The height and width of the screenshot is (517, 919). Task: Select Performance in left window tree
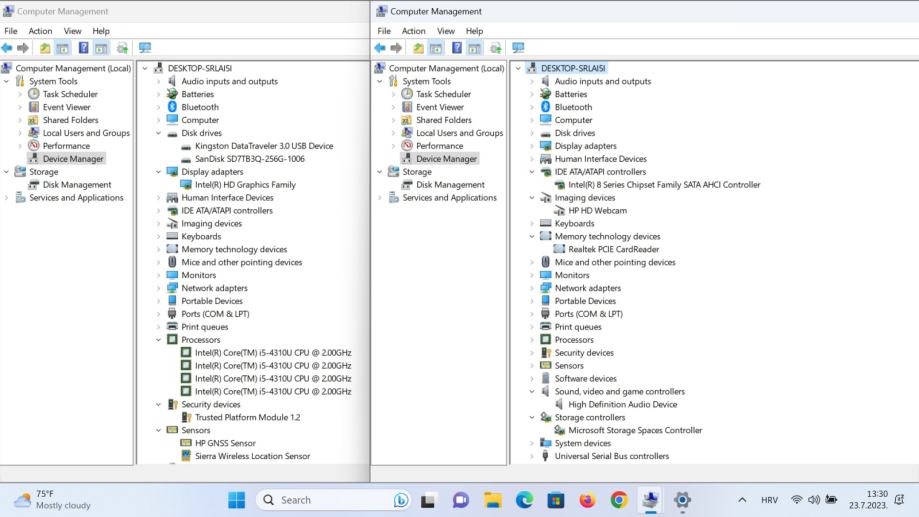66,146
